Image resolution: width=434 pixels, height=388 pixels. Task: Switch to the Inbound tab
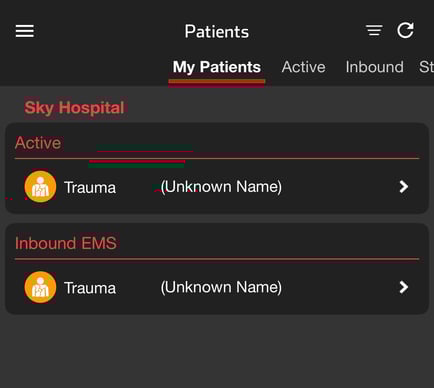point(374,67)
